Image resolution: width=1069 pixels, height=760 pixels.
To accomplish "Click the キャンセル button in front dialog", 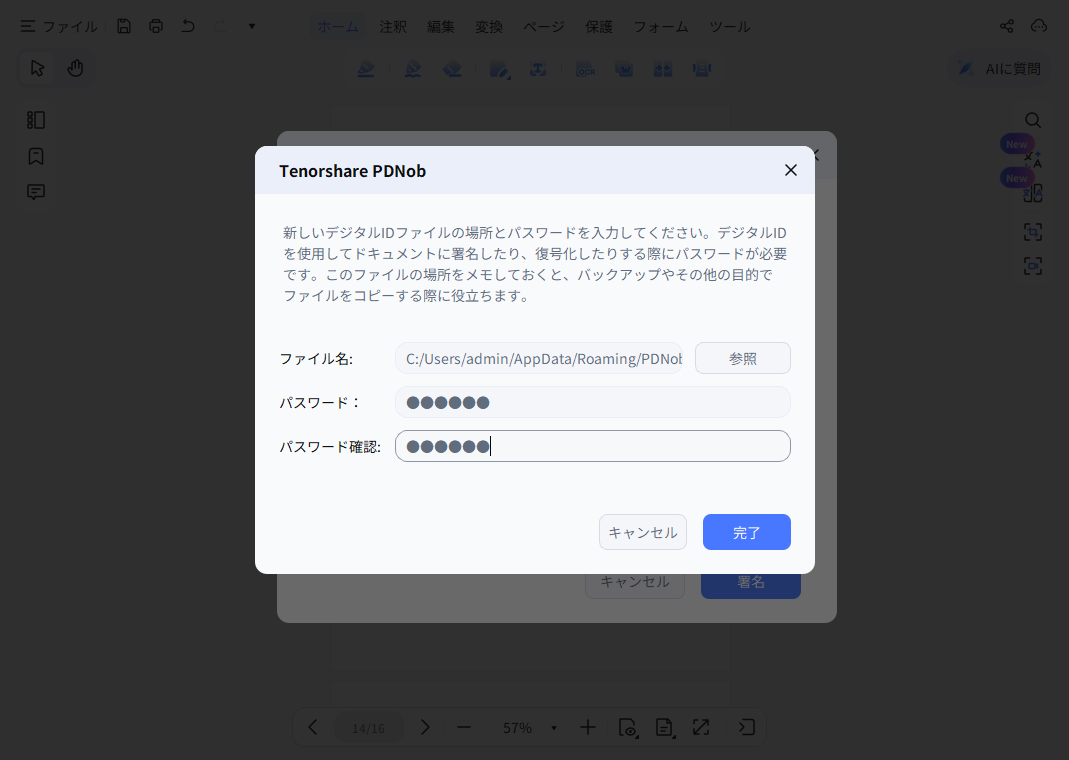I will (643, 532).
